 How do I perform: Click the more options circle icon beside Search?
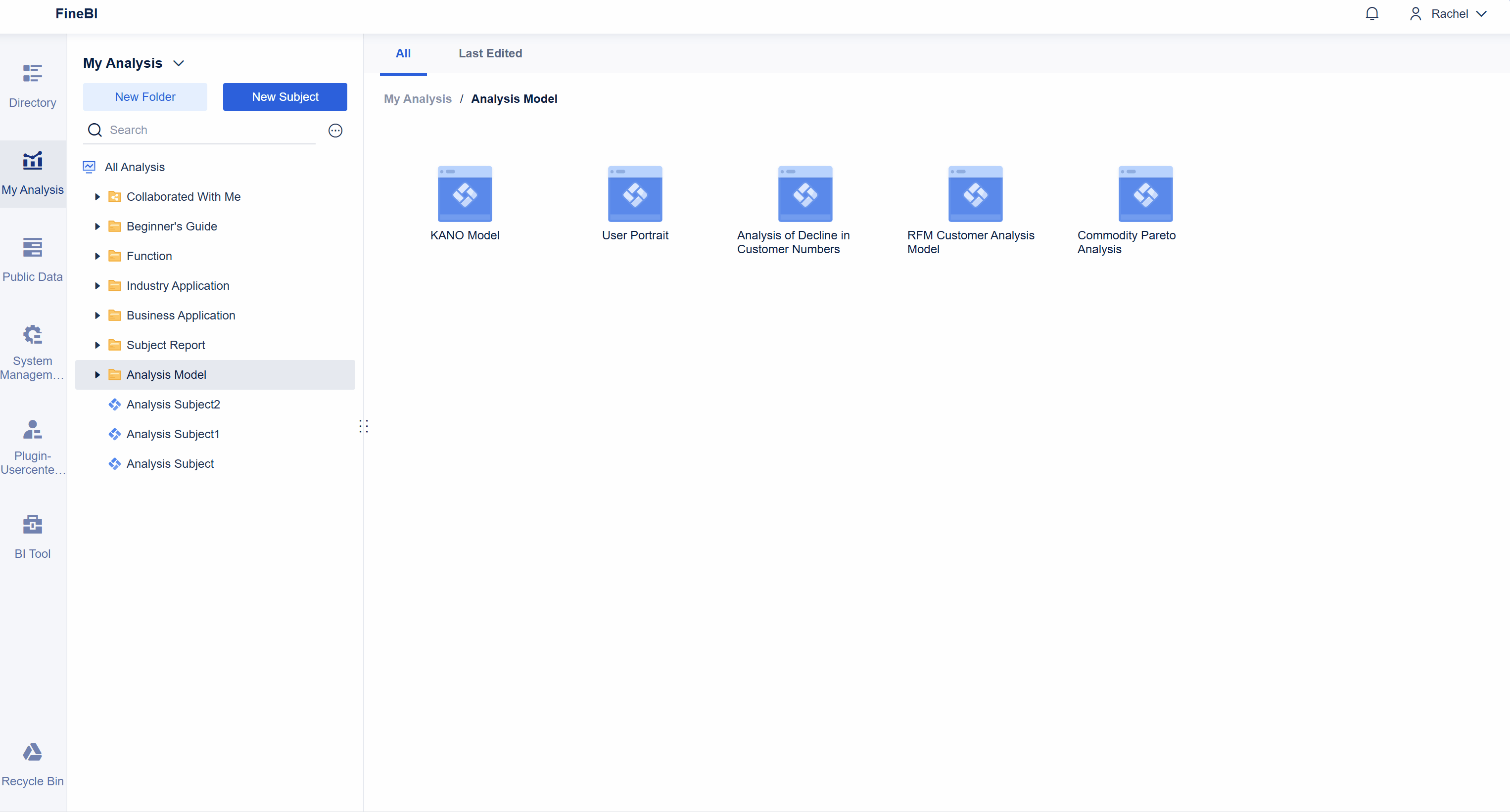[x=335, y=130]
